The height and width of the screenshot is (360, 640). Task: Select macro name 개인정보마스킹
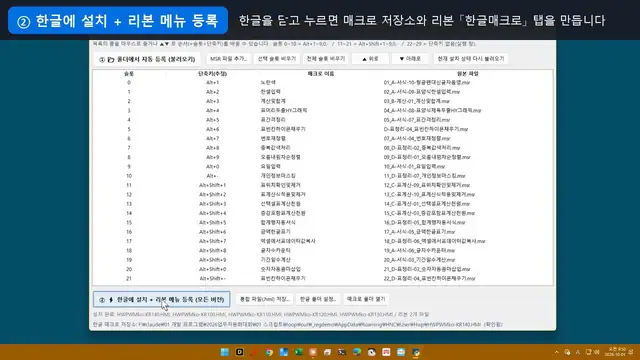pos(278,176)
